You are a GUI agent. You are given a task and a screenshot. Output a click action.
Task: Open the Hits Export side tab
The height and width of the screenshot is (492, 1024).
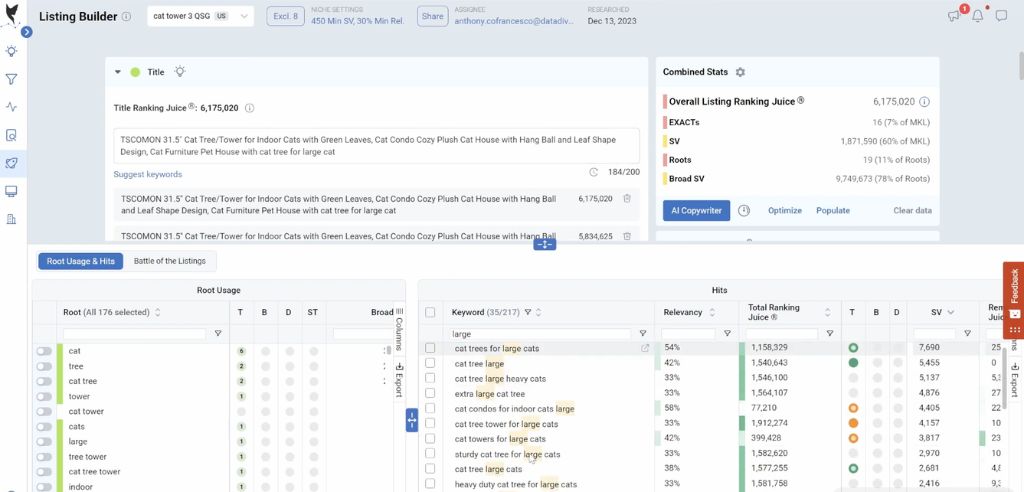(1015, 380)
